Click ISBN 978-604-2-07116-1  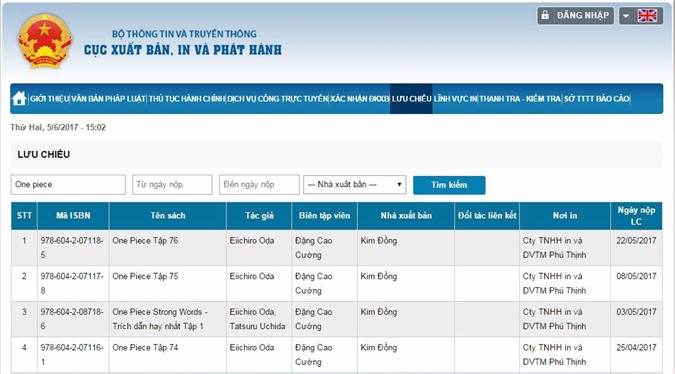pos(72,355)
